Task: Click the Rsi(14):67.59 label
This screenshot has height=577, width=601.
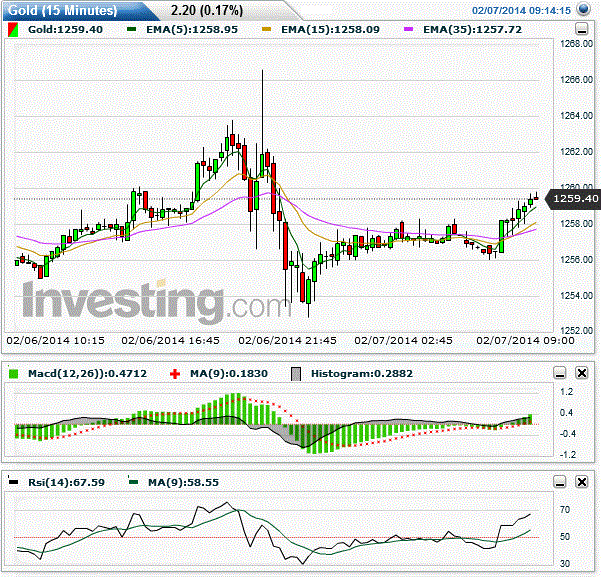Action: point(66,482)
